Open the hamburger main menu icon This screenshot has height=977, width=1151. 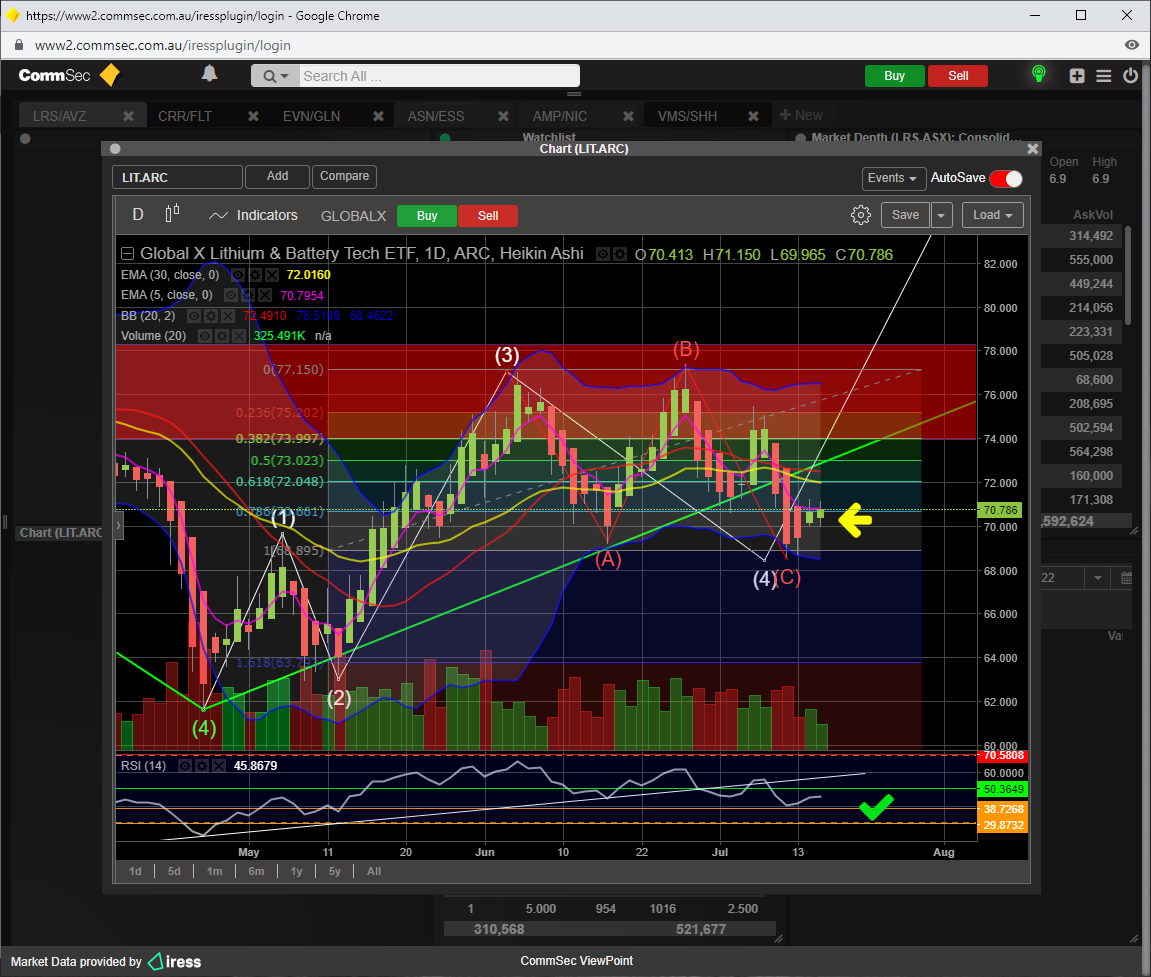pyautogui.click(x=1103, y=76)
